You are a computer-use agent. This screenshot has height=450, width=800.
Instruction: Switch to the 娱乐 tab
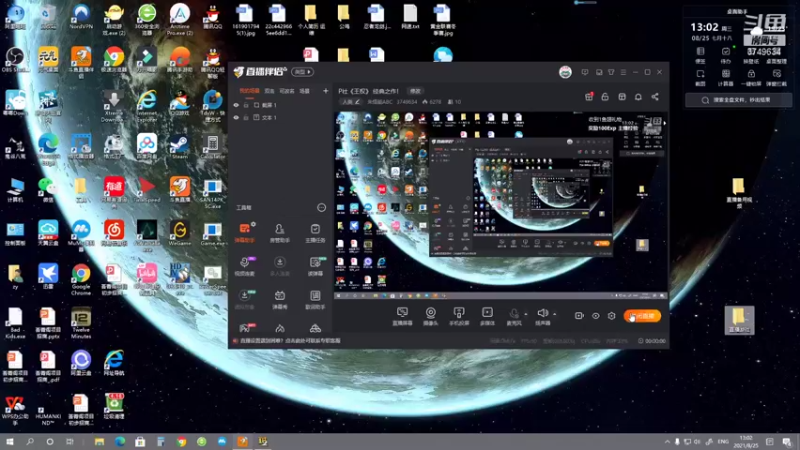pos(269,91)
